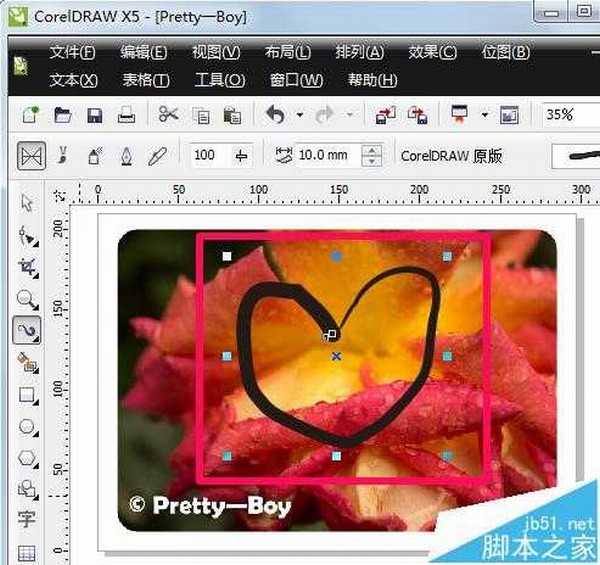The width and height of the screenshot is (600, 565).
Task: Select the Polygon tool
Action: pyautogui.click(x=27, y=459)
